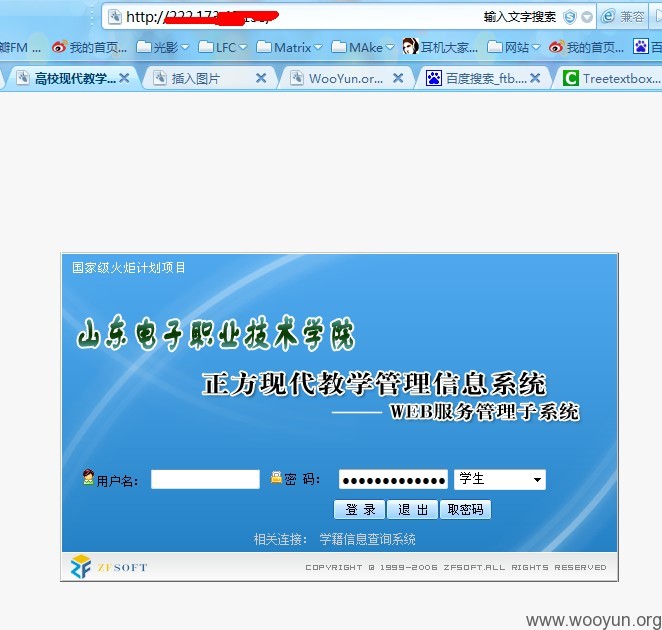Viewport: 662px width, 630px height.
Task: Click the lock icon beside 密码
Action: coord(276,477)
